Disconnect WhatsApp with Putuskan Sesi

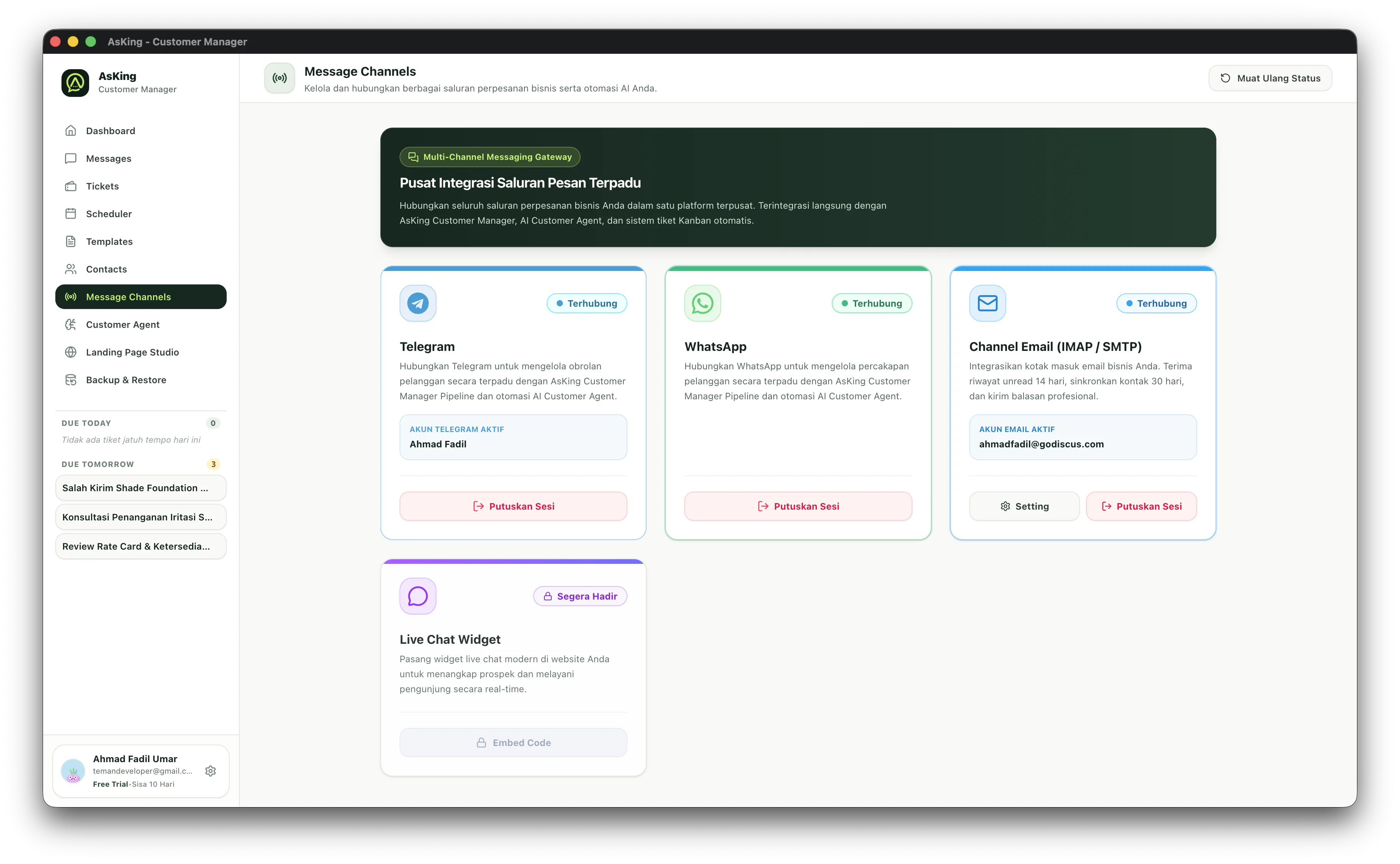point(798,506)
